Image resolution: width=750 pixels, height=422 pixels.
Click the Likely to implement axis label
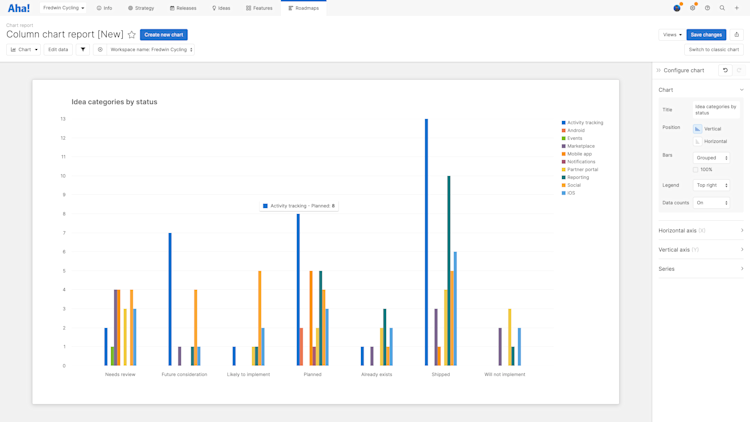[x=248, y=375]
